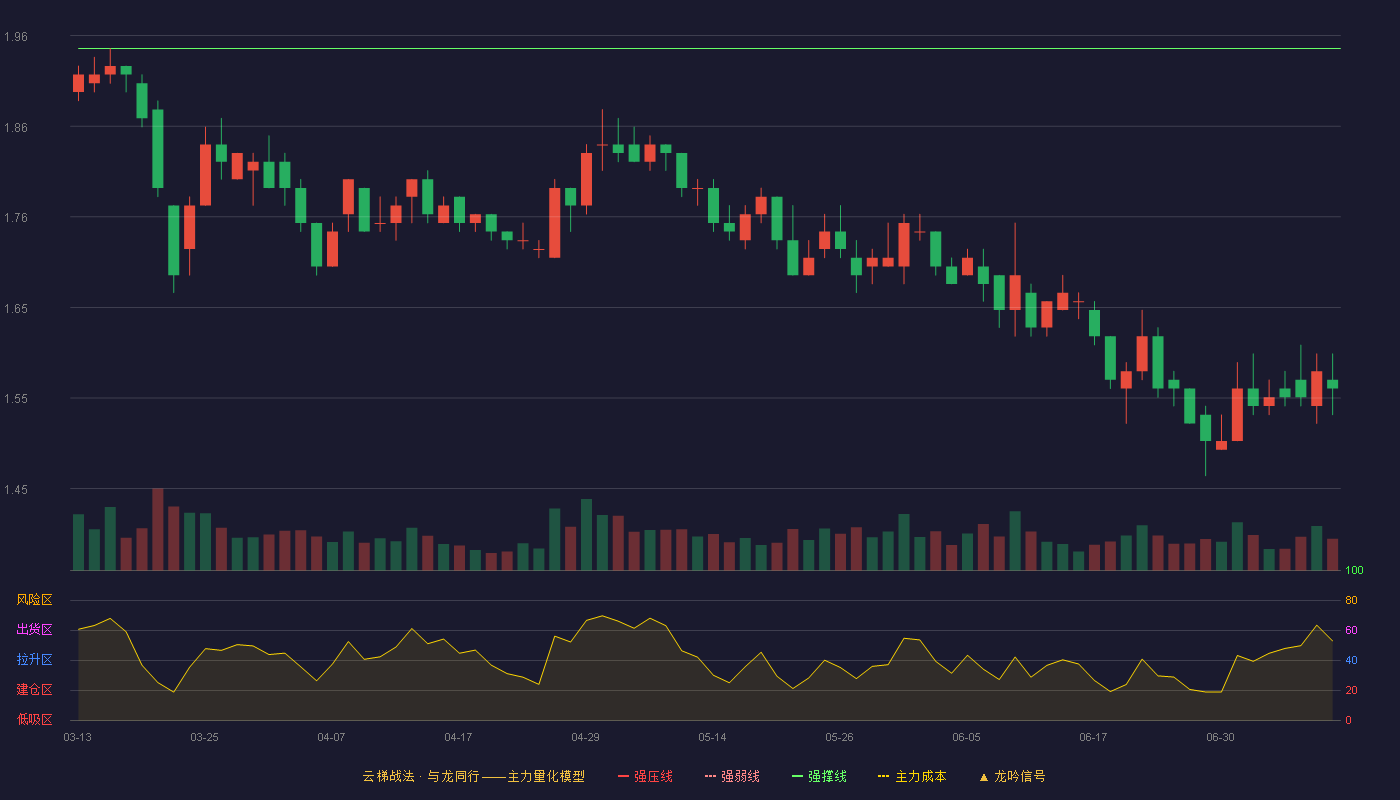Click the blue 40 indicator scale label

(x=1351, y=660)
